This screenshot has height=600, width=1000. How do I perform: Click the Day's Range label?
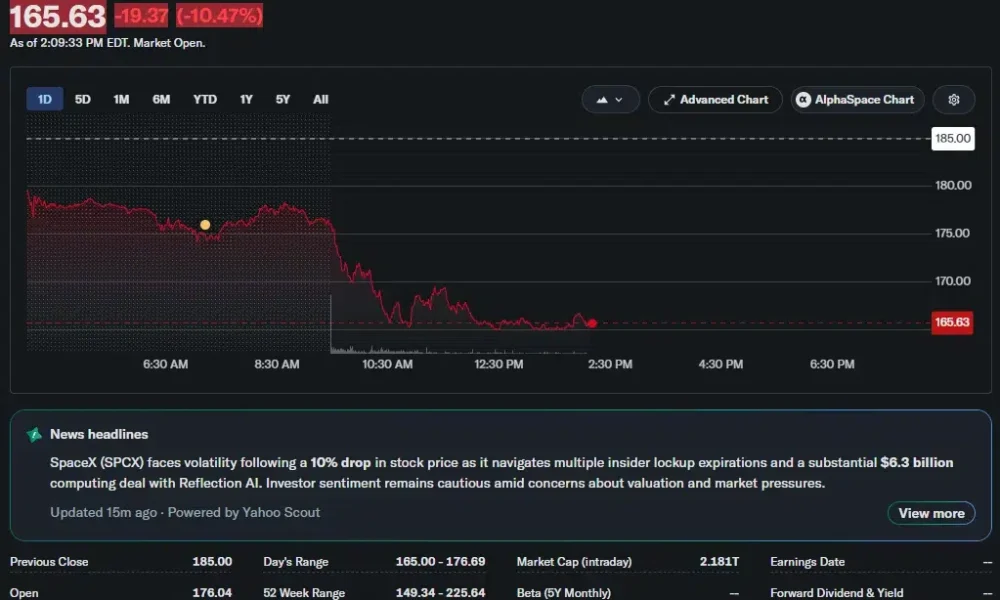[x=296, y=562]
